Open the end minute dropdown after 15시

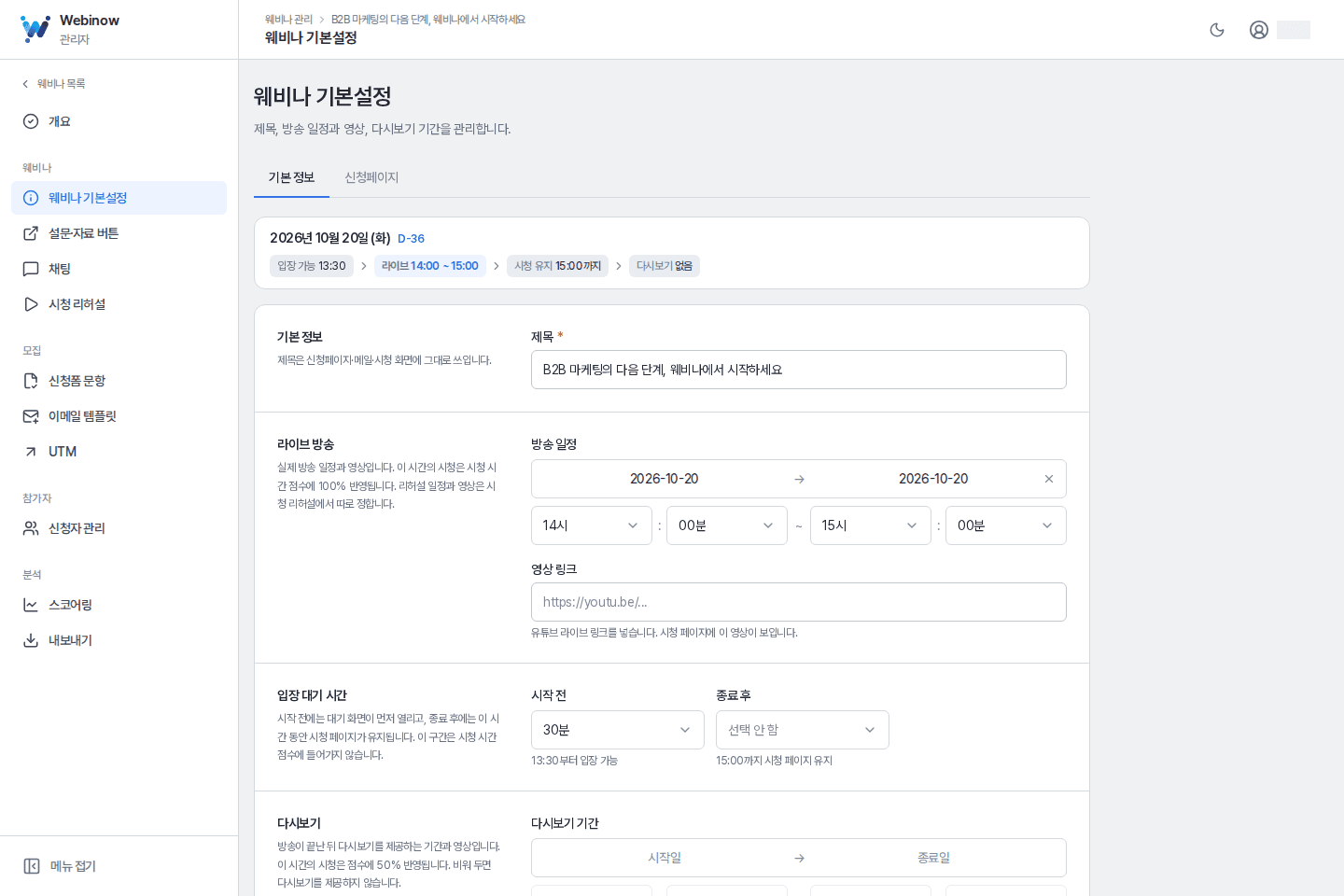click(x=1006, y=525)
